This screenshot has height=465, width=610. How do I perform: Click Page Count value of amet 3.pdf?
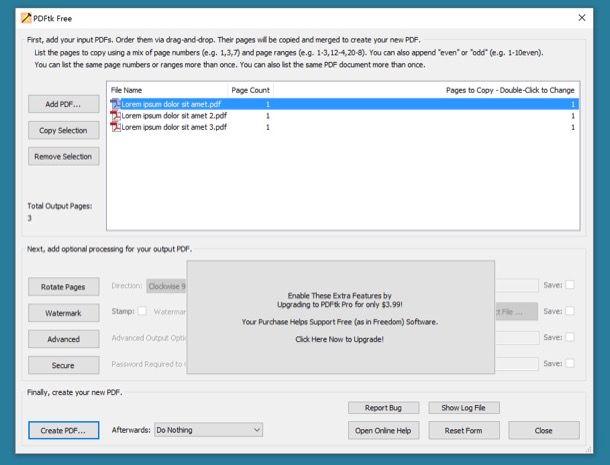[x=268, y=127]
